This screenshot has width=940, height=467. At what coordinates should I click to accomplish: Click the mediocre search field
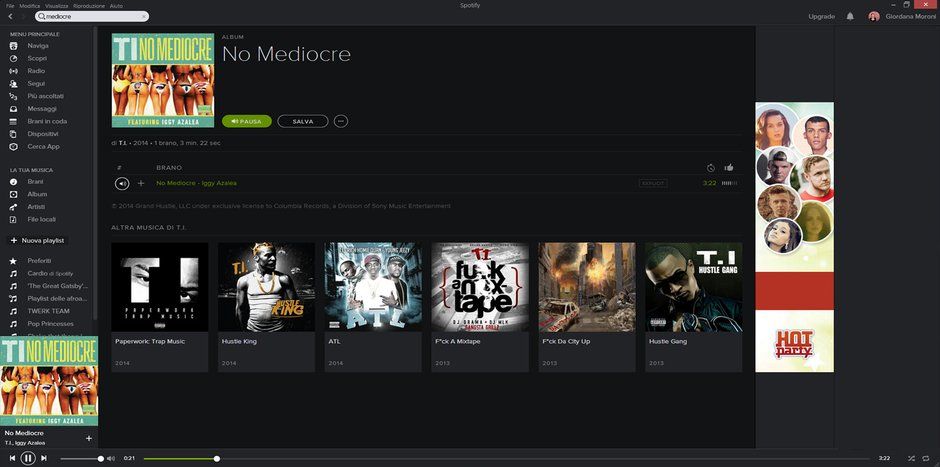coord(92,17)
